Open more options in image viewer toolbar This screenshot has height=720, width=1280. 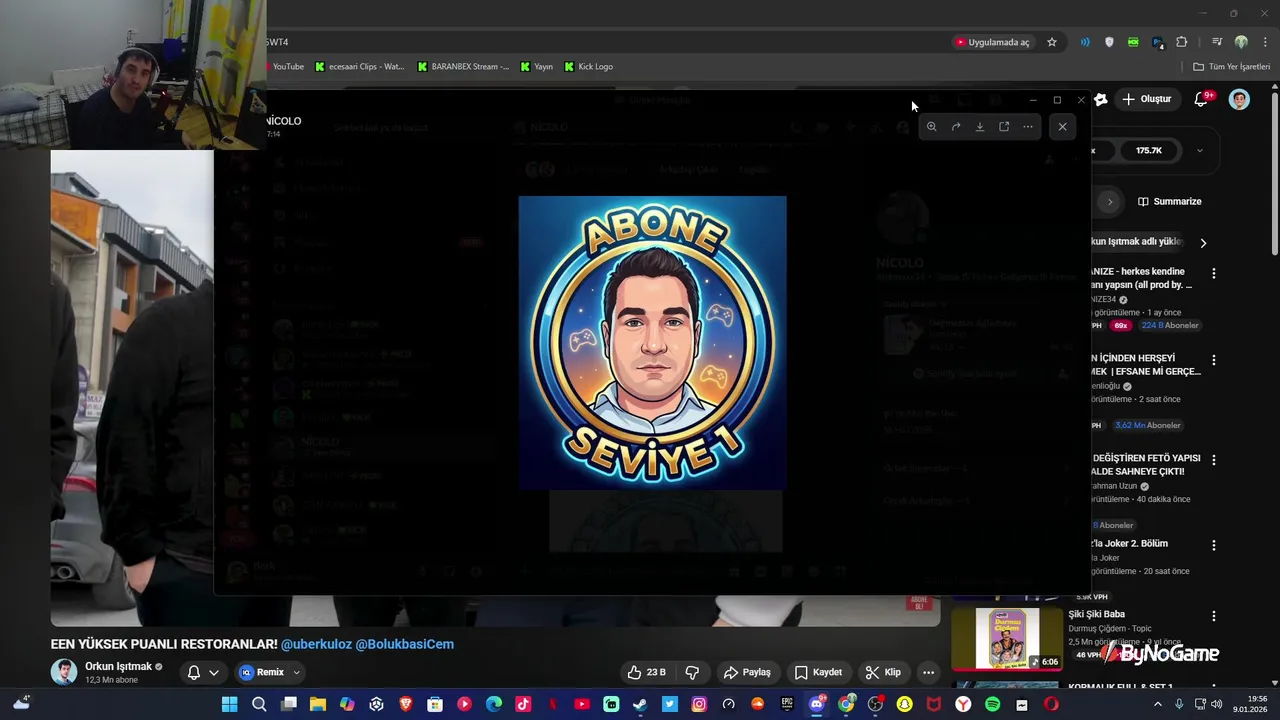point(1028,127)
